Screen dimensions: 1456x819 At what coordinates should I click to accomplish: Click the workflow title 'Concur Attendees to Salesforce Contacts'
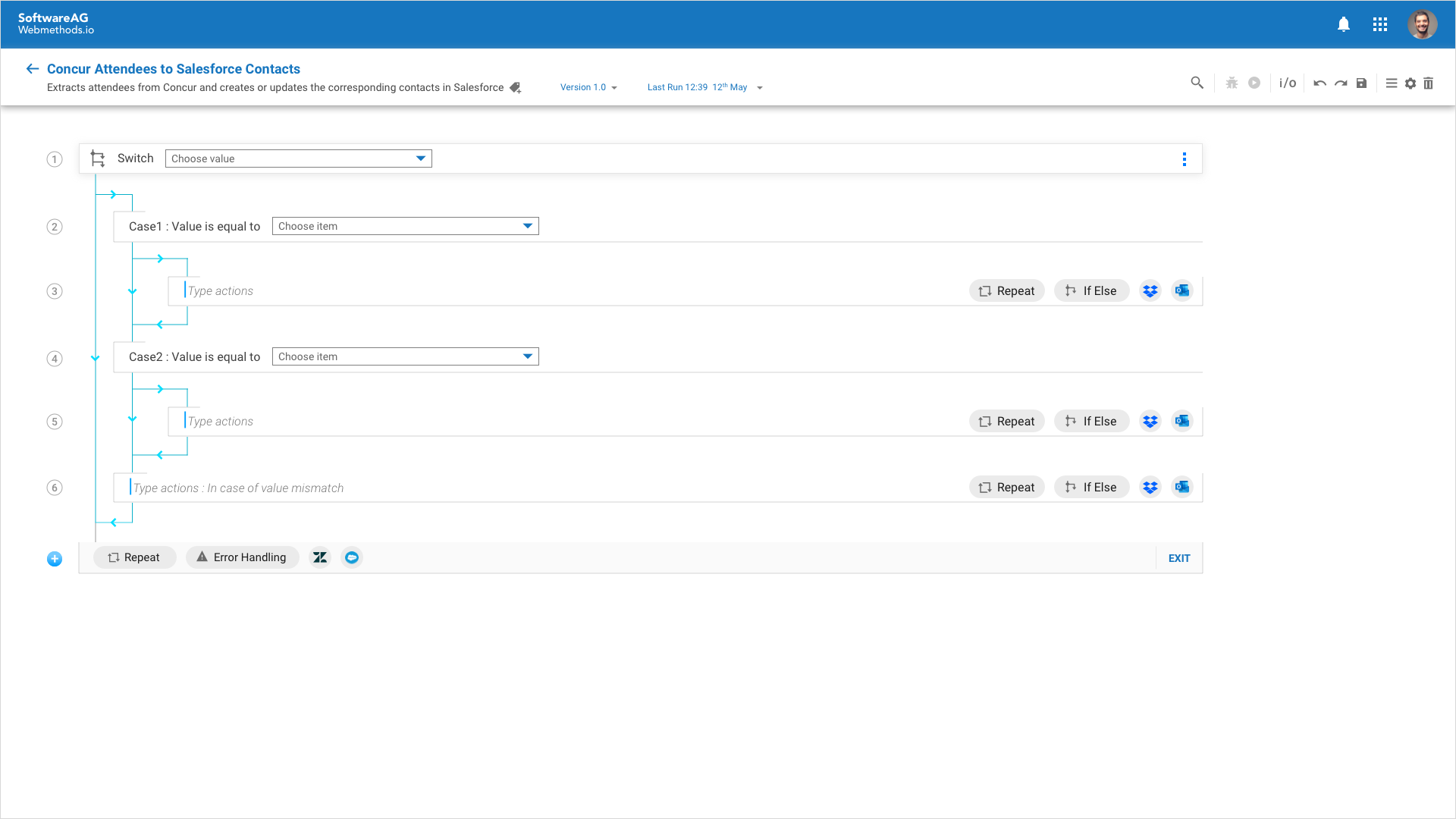click(174, 69)
